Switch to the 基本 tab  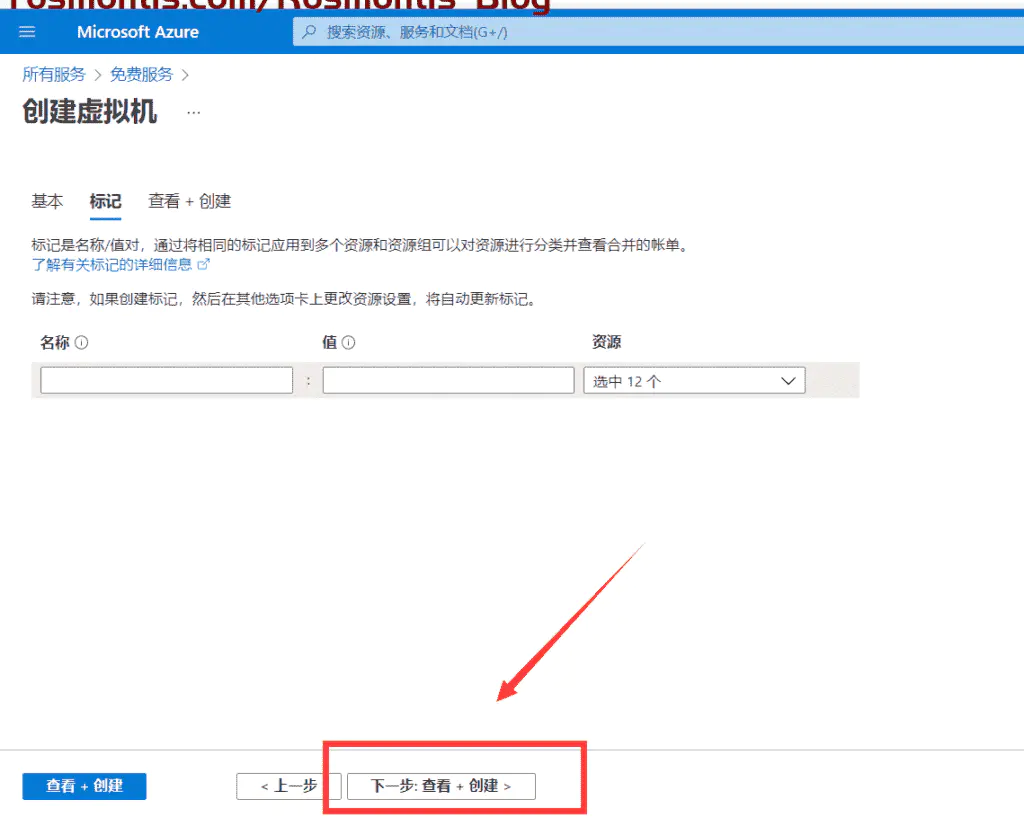[x=47, y=201]
